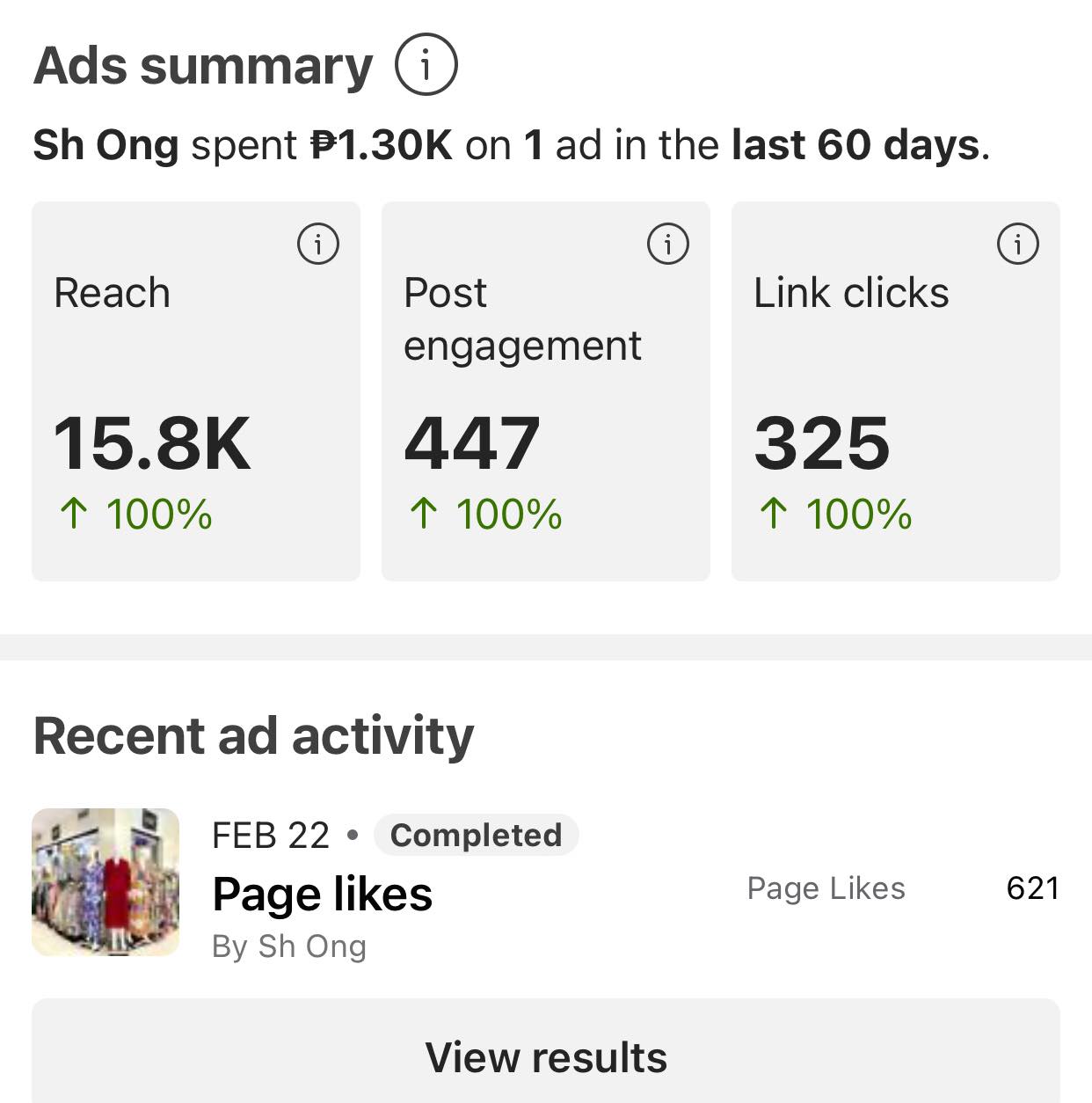The image size is (1092, 1103).
Task: Select the 15.8K Reach value
Action: pos(152,443)
